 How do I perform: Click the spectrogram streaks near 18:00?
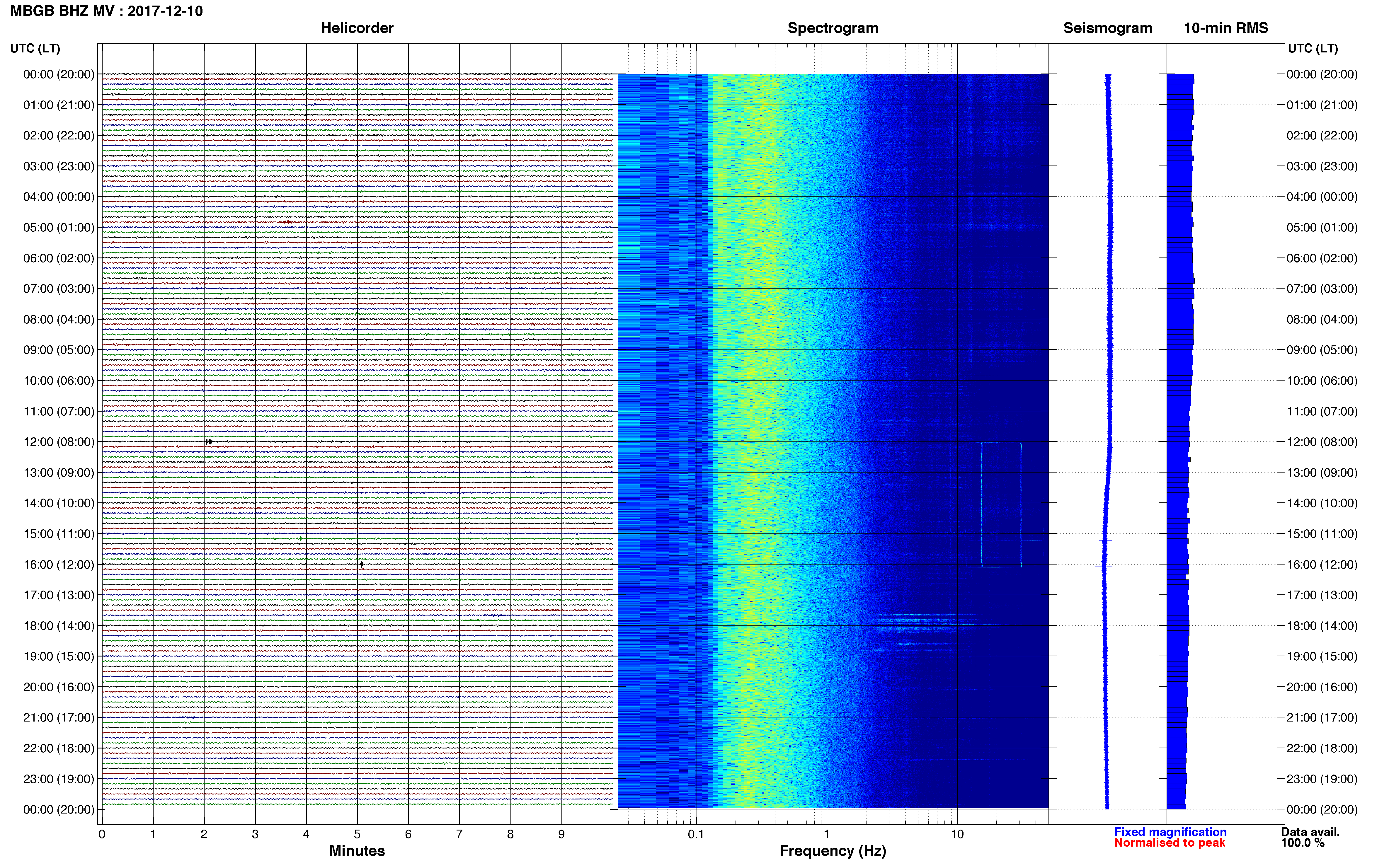pos(919,623)
